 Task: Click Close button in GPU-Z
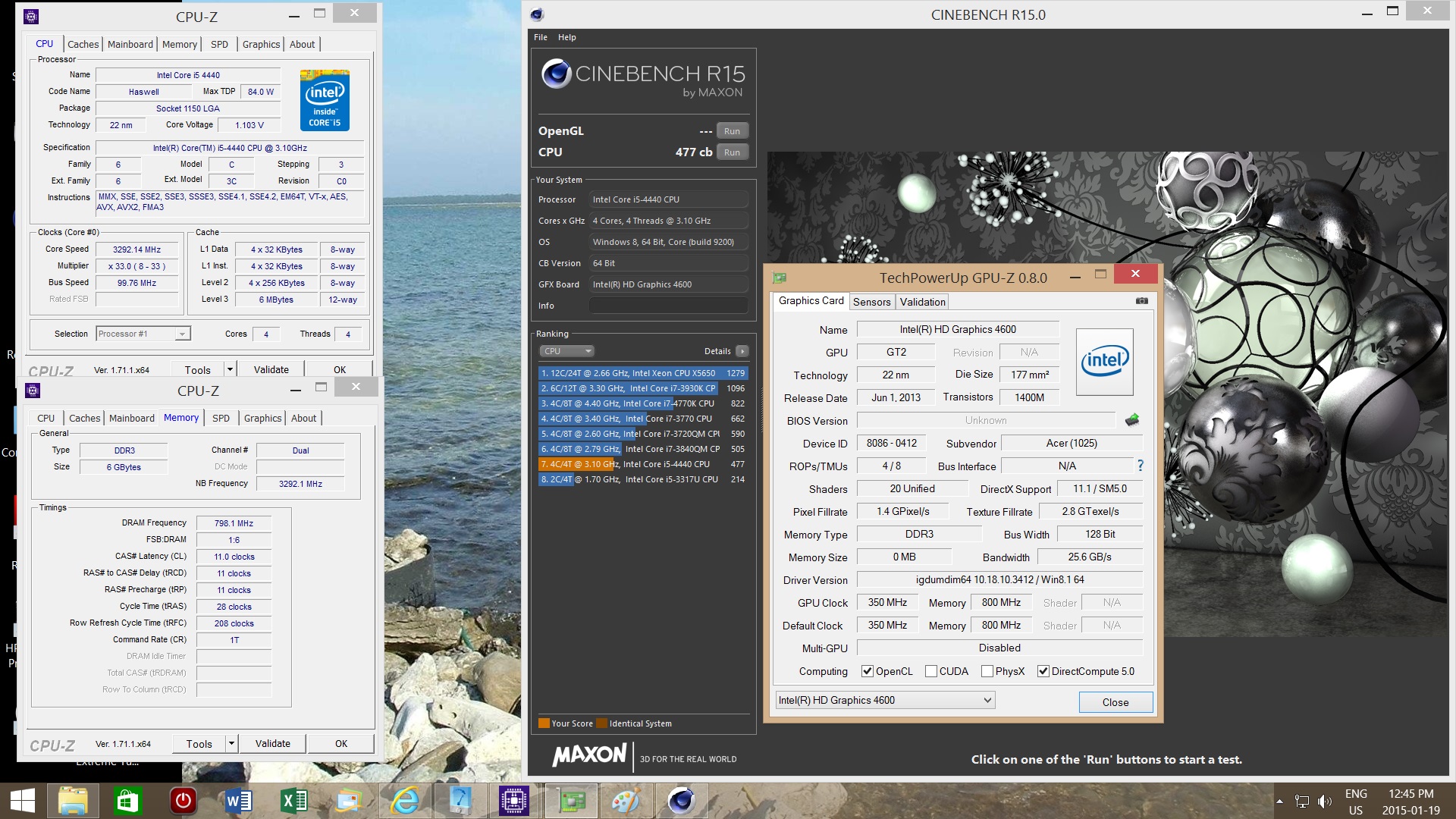[x=1116, y=702]
